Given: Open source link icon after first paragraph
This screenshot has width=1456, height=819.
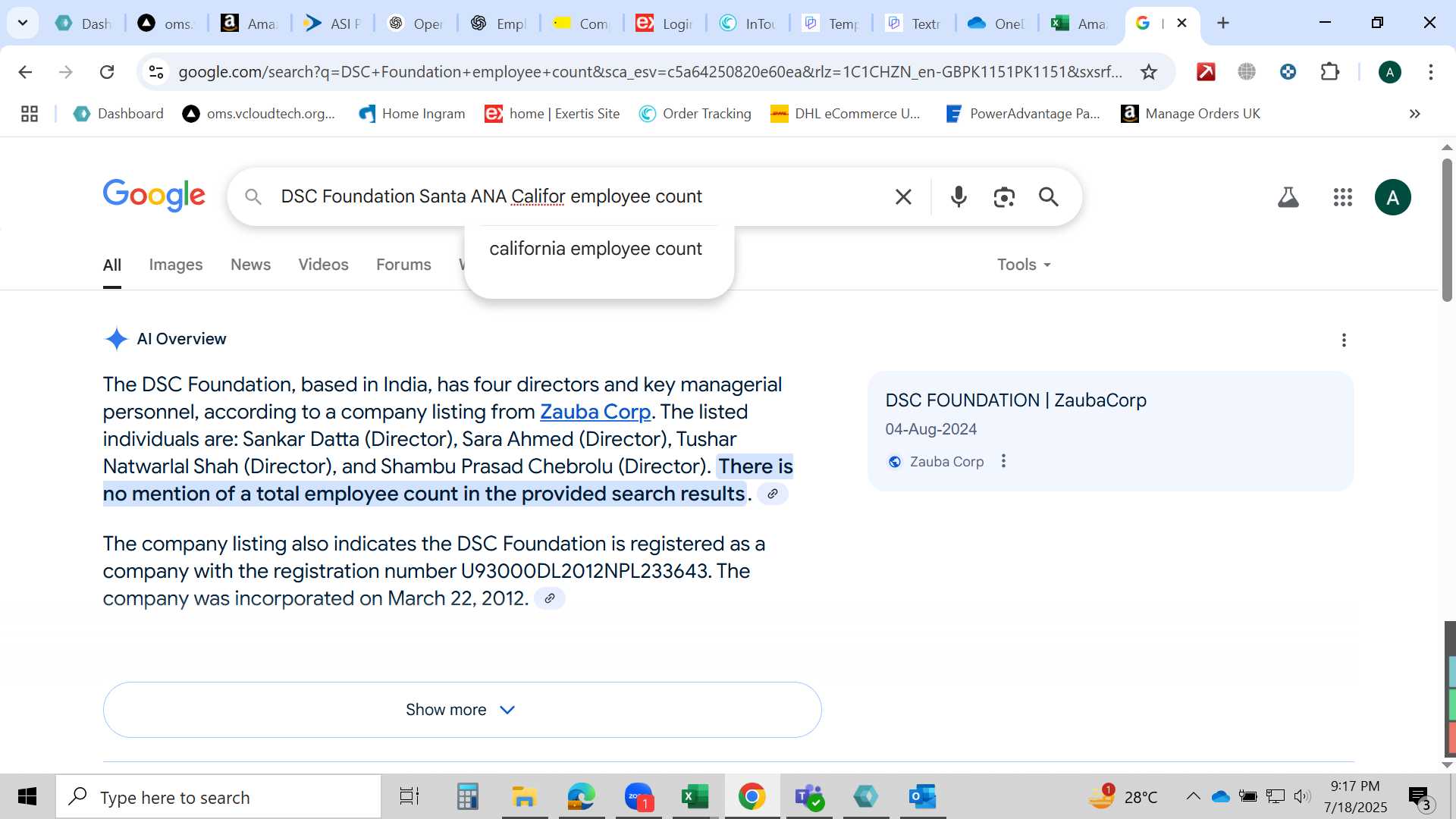Looking at the screenshot, I should (x=773, y=494).
